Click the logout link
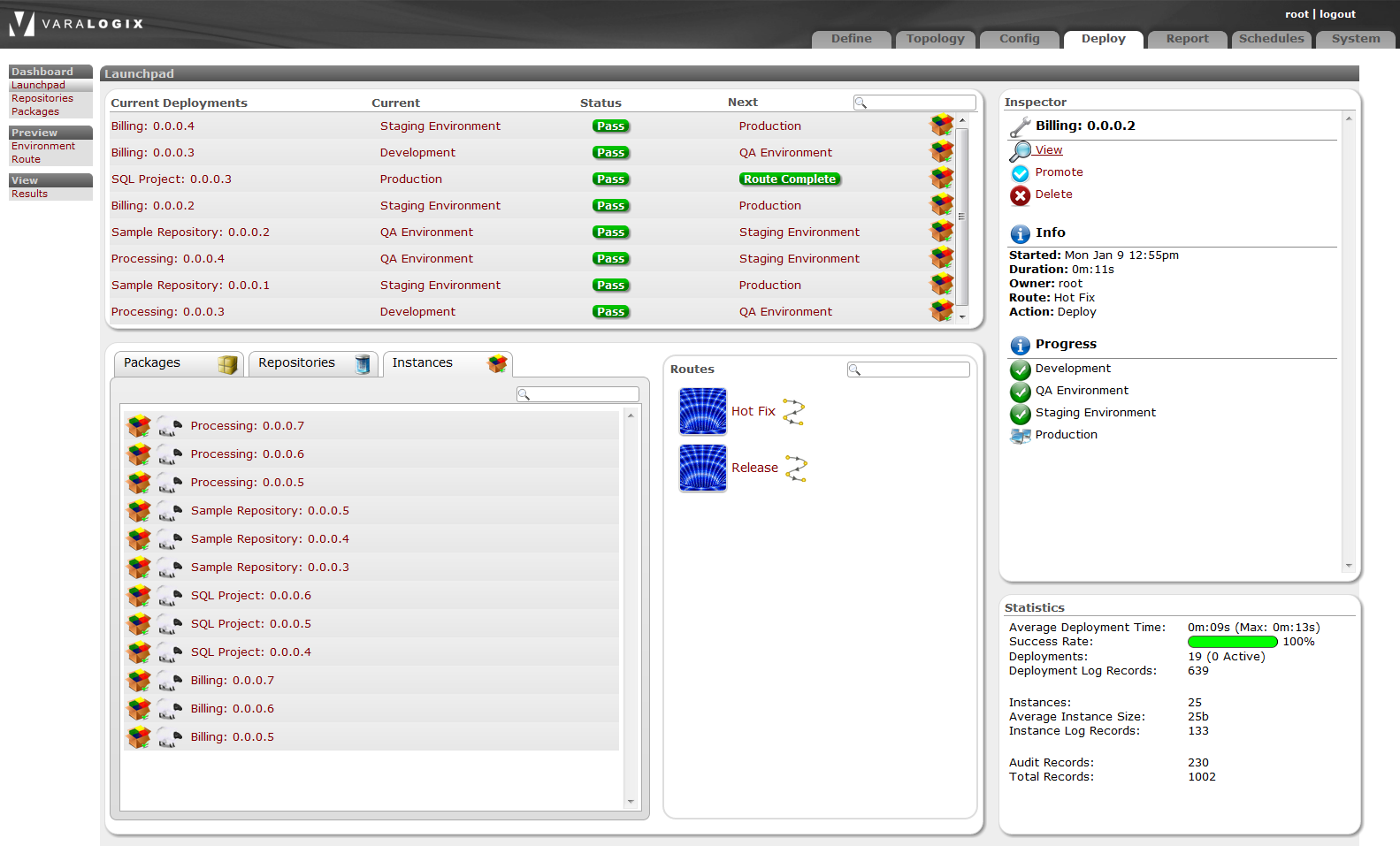This screenshot has width=1400, height=846. pyautogui.click(x=1337, y=14)
